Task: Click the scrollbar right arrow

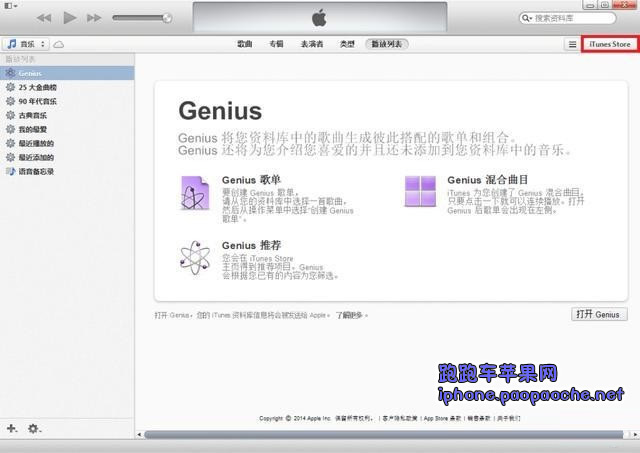Action: 635,435
